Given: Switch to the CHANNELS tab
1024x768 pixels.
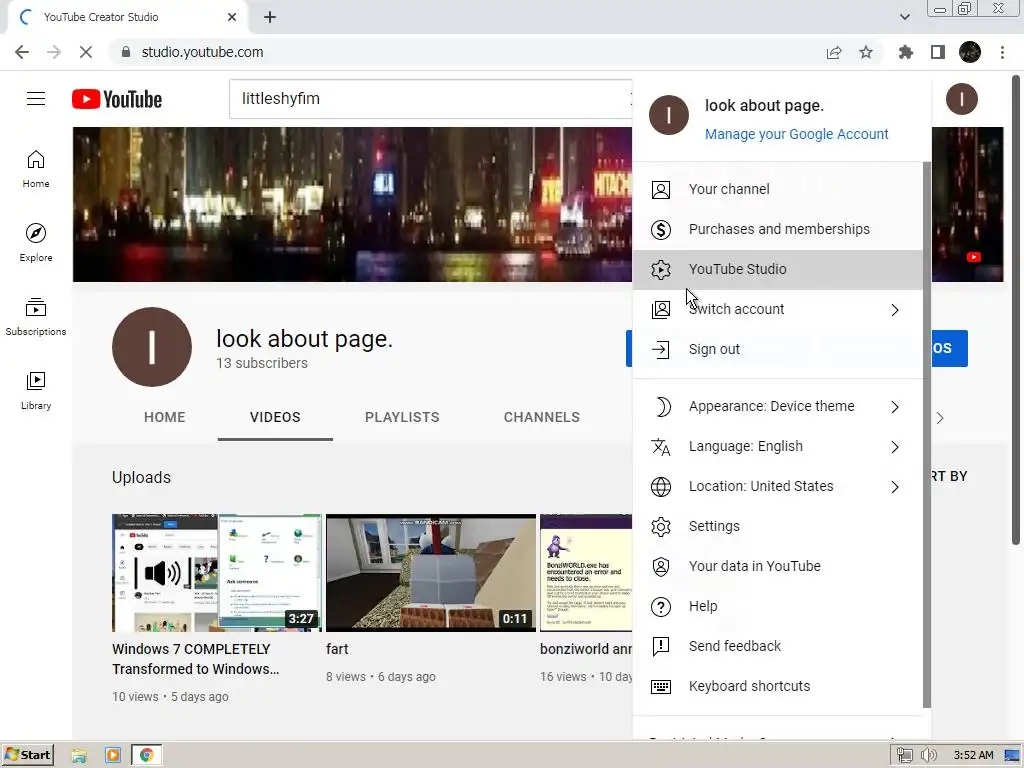Looking at the screenshot, I should [541, 417].
